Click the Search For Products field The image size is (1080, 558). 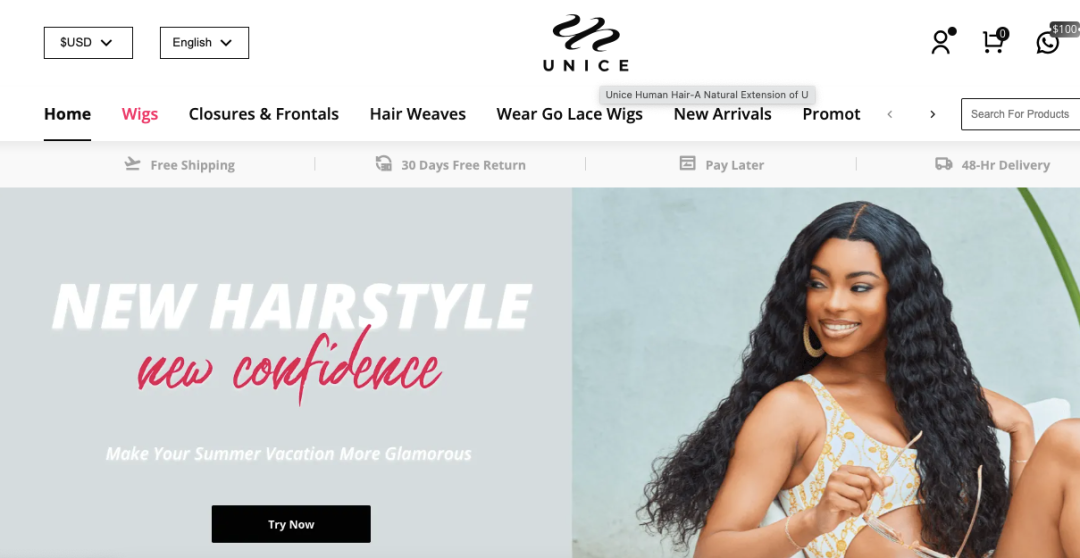click(1021, 114)
